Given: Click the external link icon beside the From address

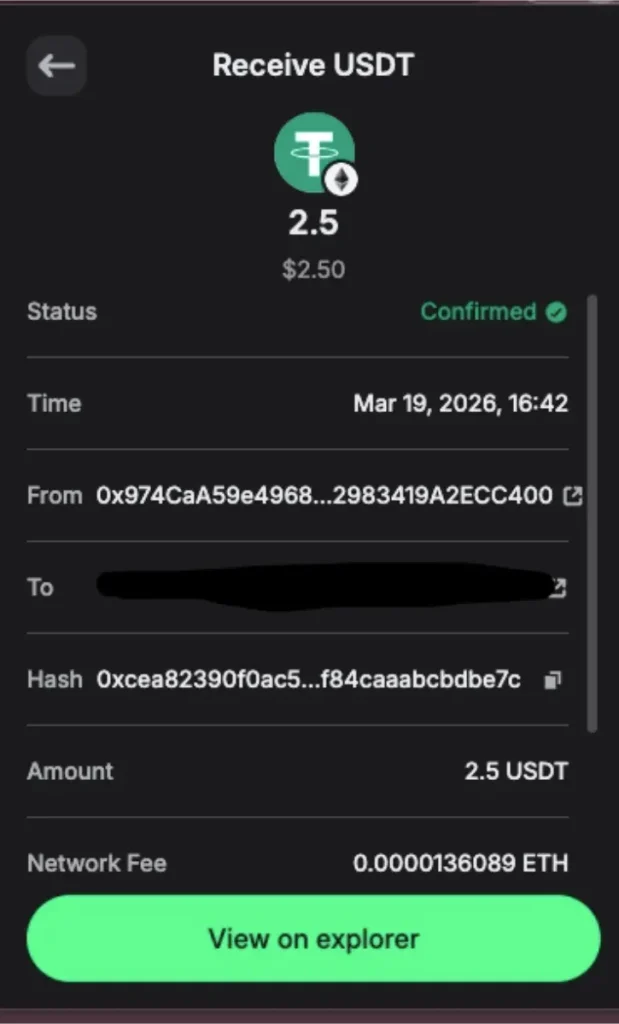Looking at the screenshot, I should tap(572, 494).
